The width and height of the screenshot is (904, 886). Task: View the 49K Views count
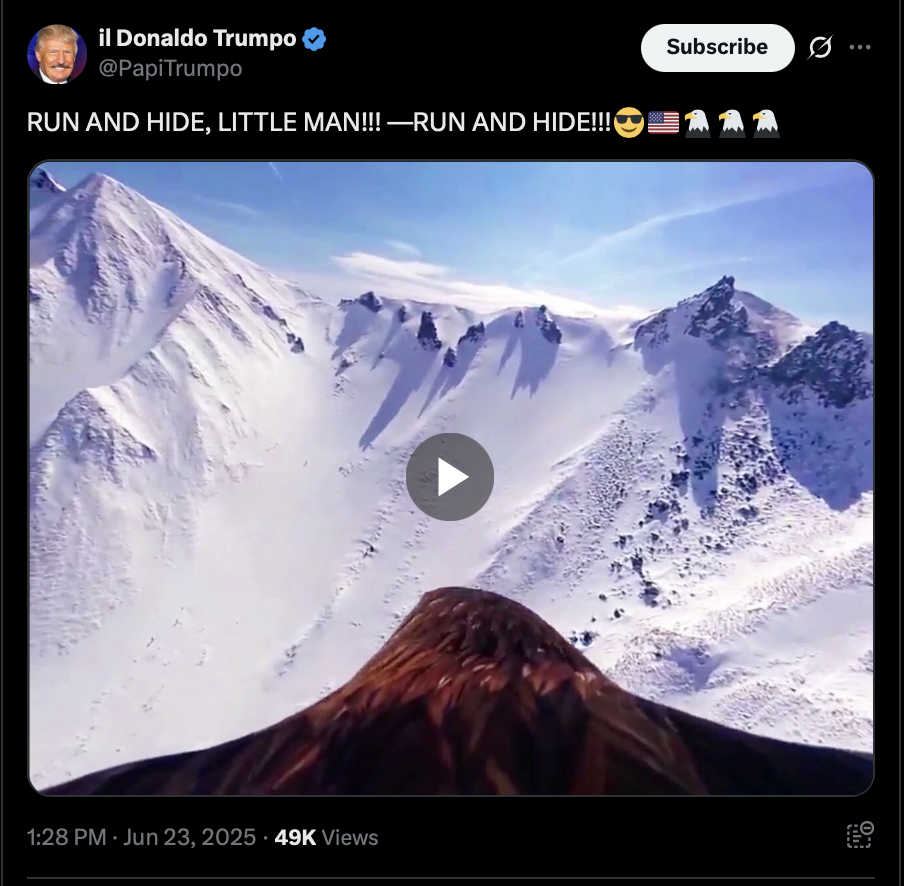(x=326, y=837)
